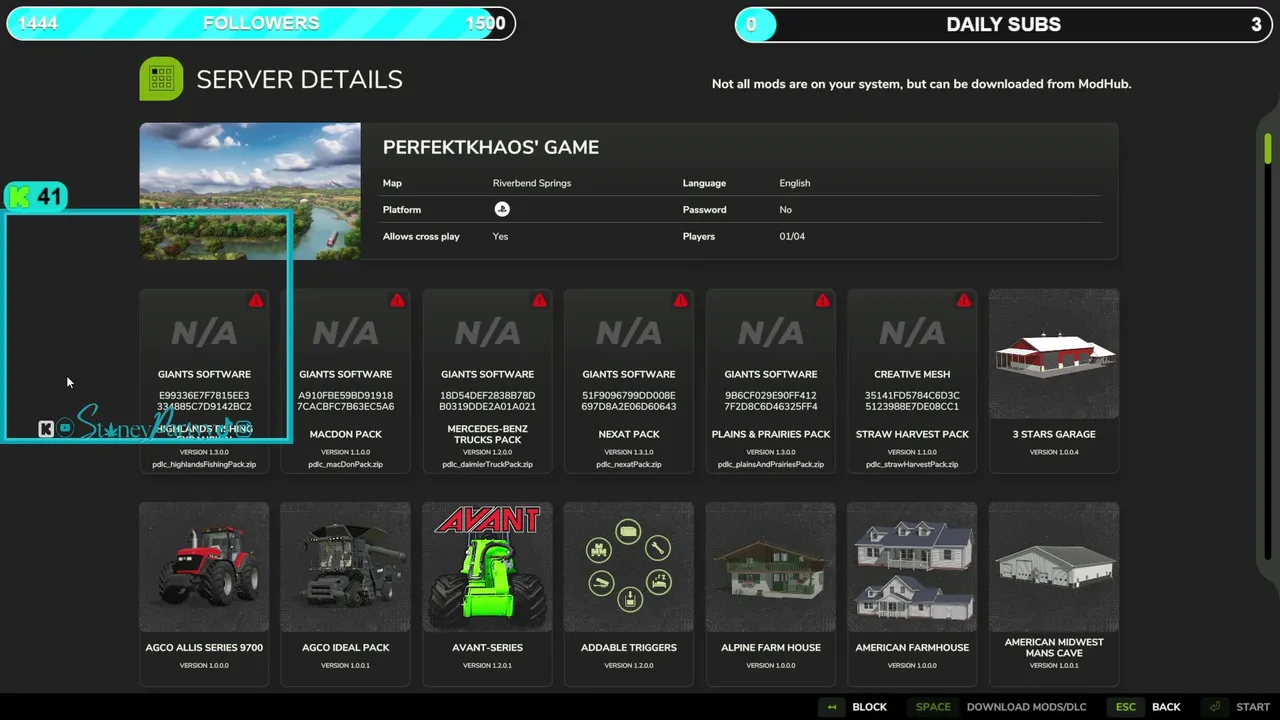
Task: Select the Plains & Prairies Pack title
Action: [x=771, y=434]
